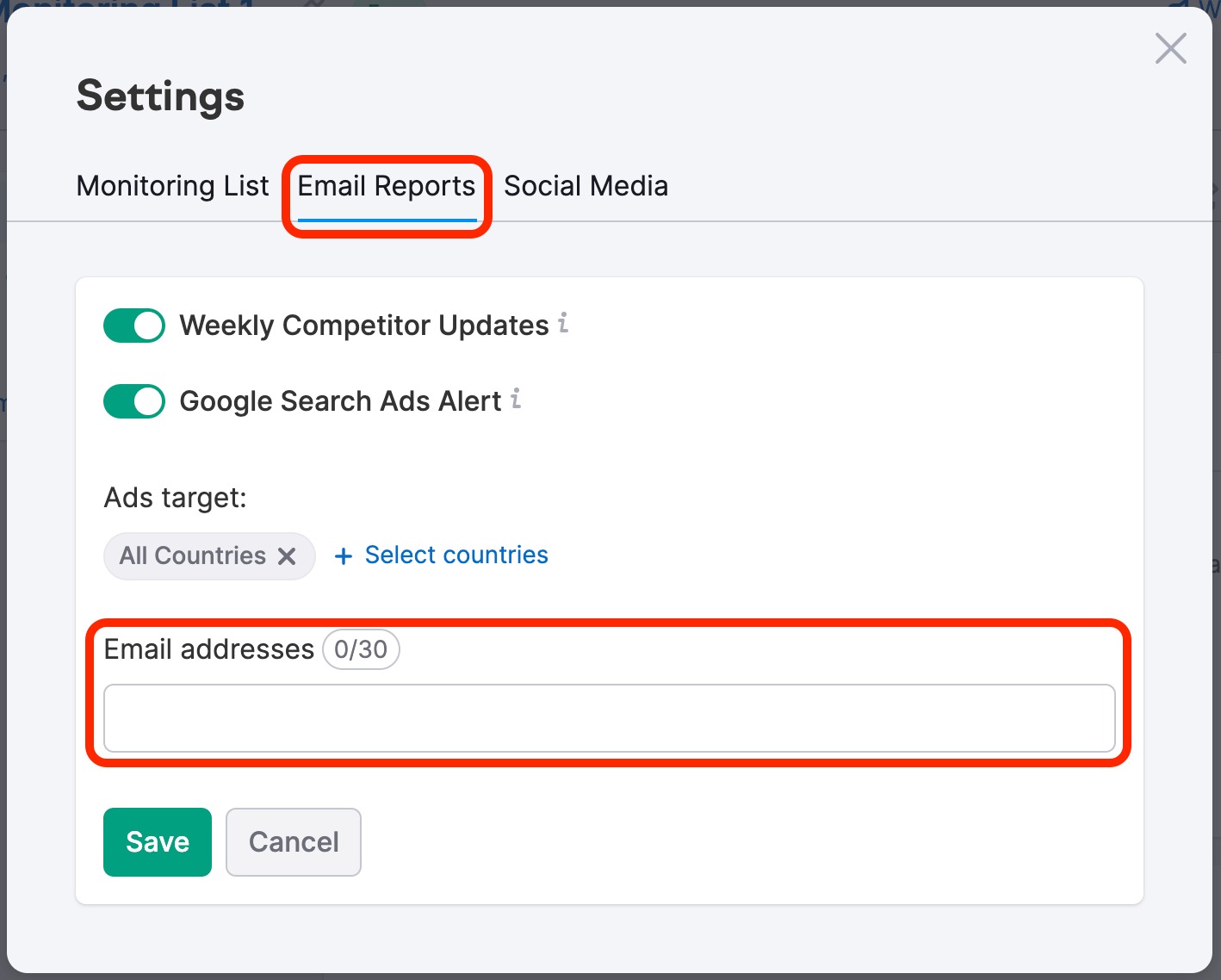The height and width of the screenshot is (980, 1221).
Task: Click the Cancel button
Action: [x=294, y=842]
